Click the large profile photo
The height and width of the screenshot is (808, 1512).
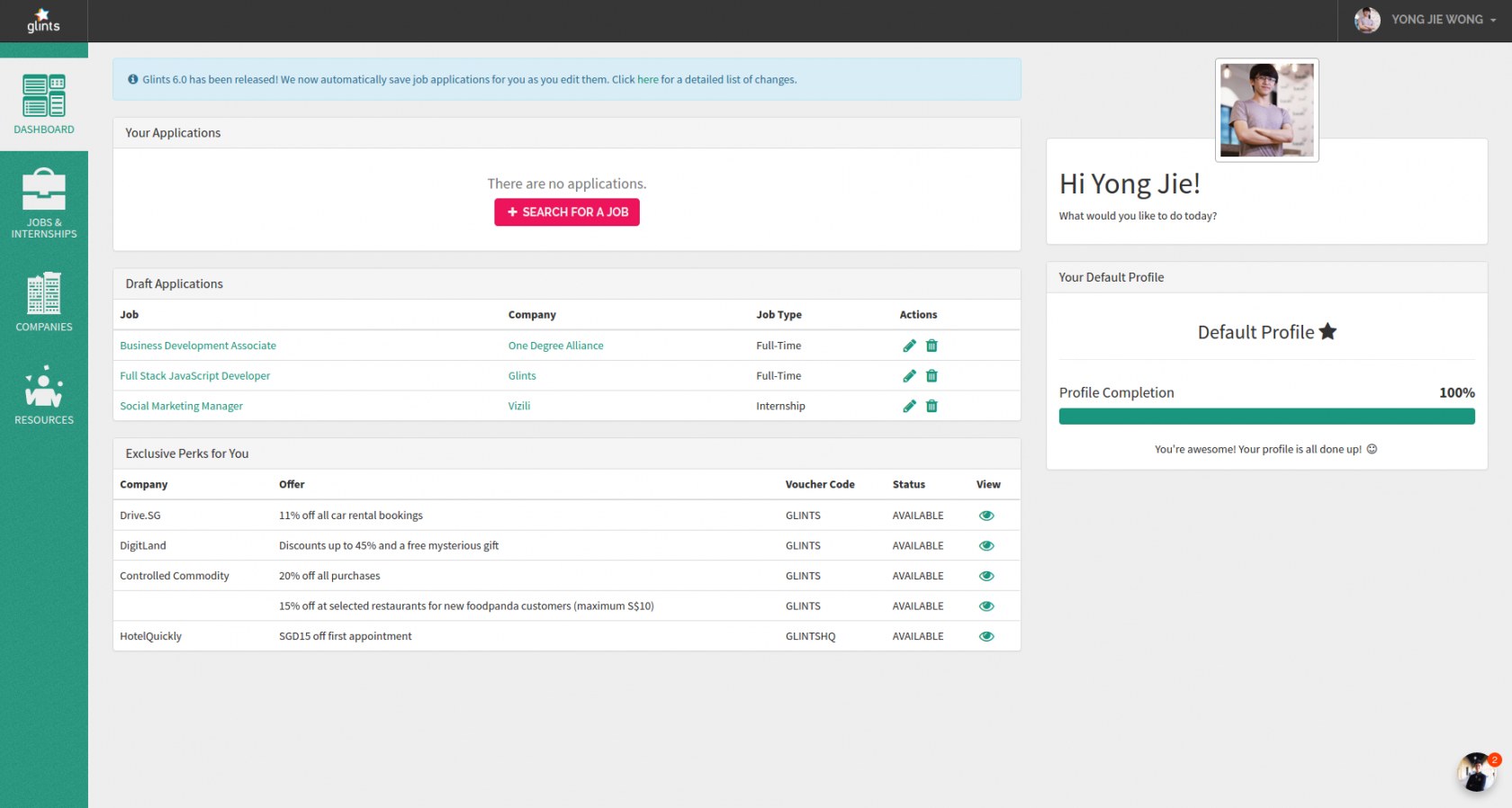pos(1267,110)
